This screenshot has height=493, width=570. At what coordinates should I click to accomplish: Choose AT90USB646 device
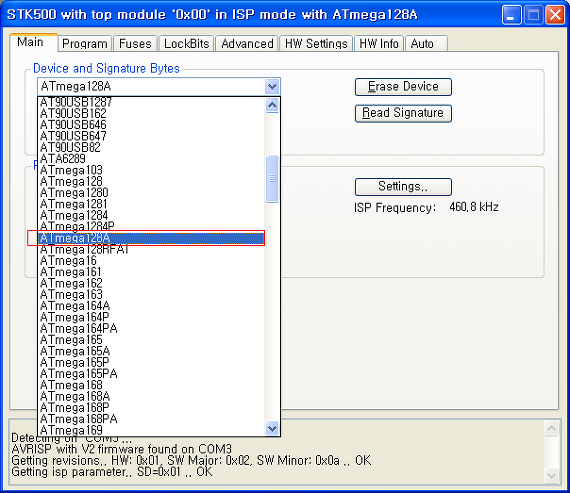point(151,125)
